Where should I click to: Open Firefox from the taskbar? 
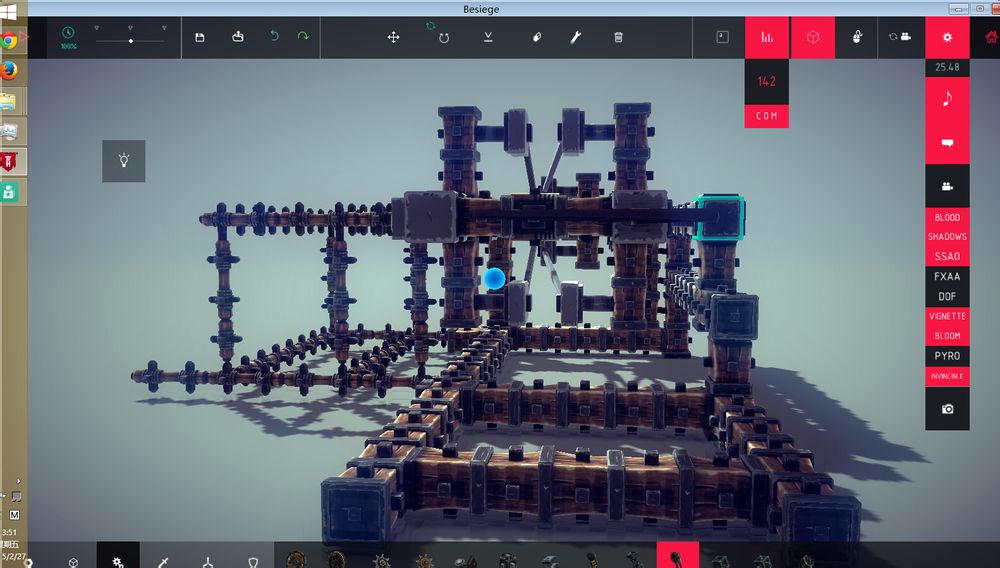click(x=9, y=70)
